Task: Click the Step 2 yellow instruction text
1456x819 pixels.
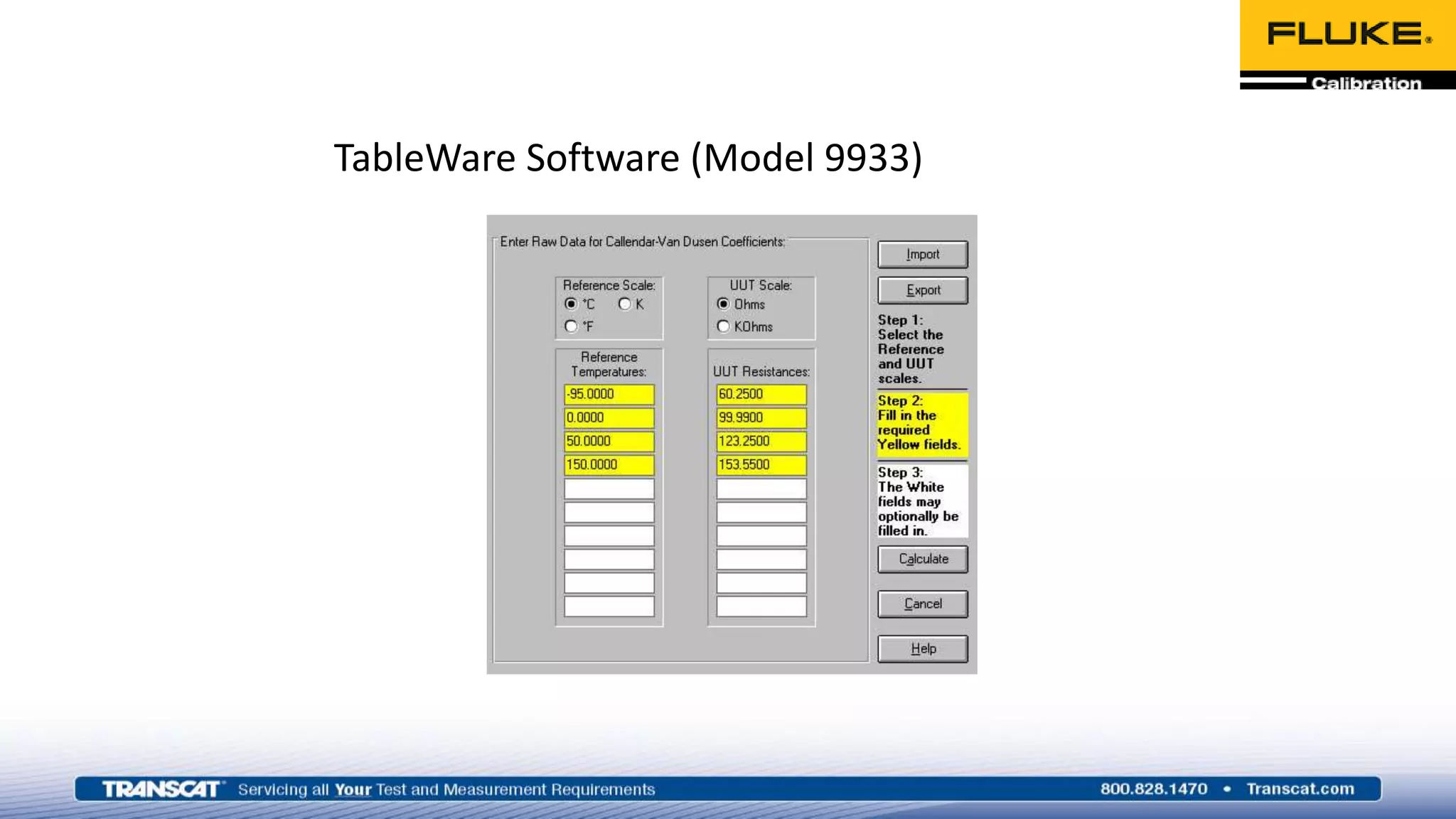Action: tap(922, 423)
